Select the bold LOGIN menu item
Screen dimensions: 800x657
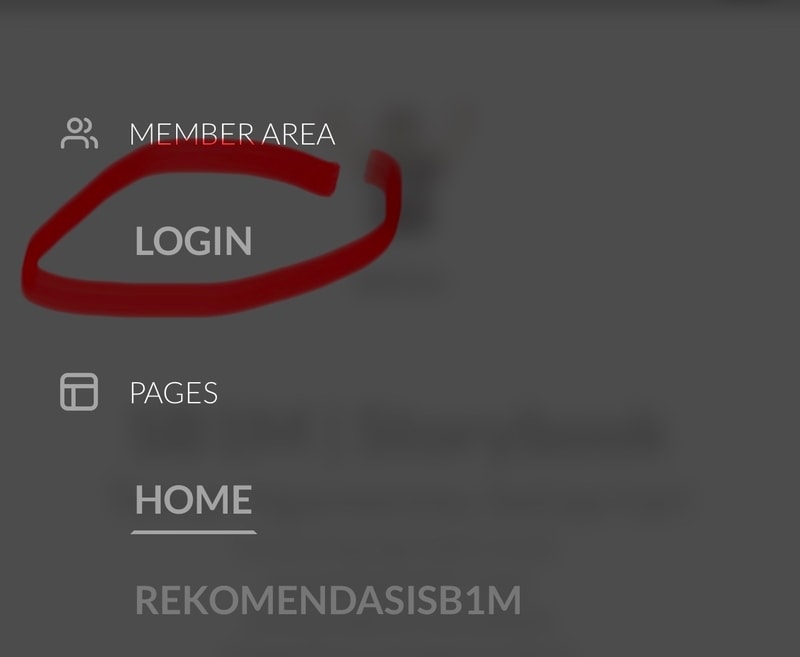click(x=193, y=241)
